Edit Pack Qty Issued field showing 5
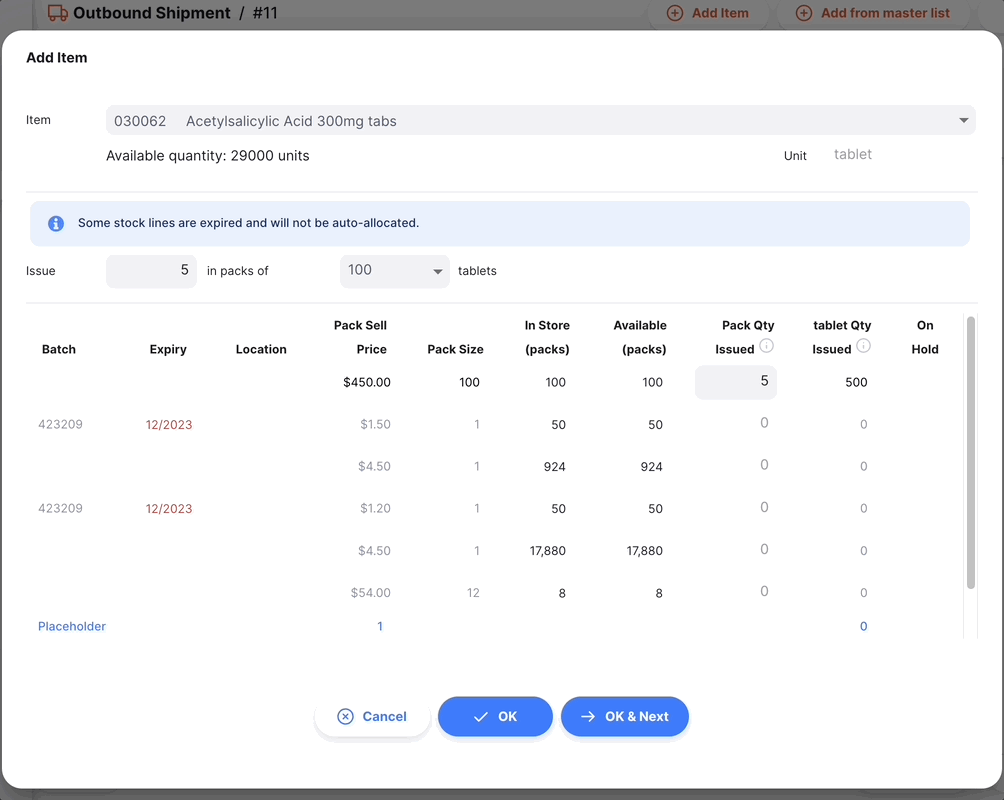 click(736, 382)
